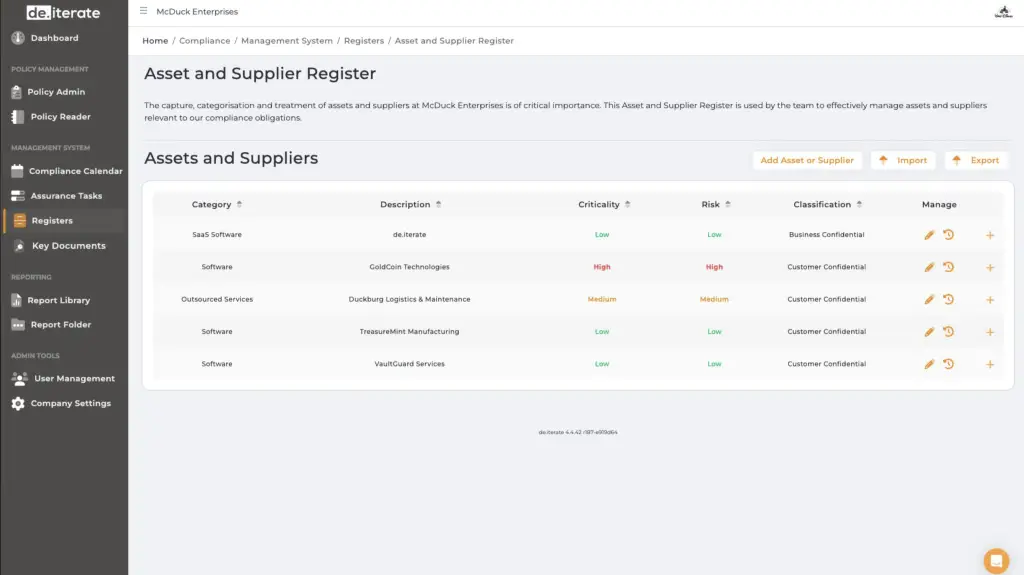1024x575 pixels.
Task: Click the Company Settings gear icon
Action: [x=18, y=404]
